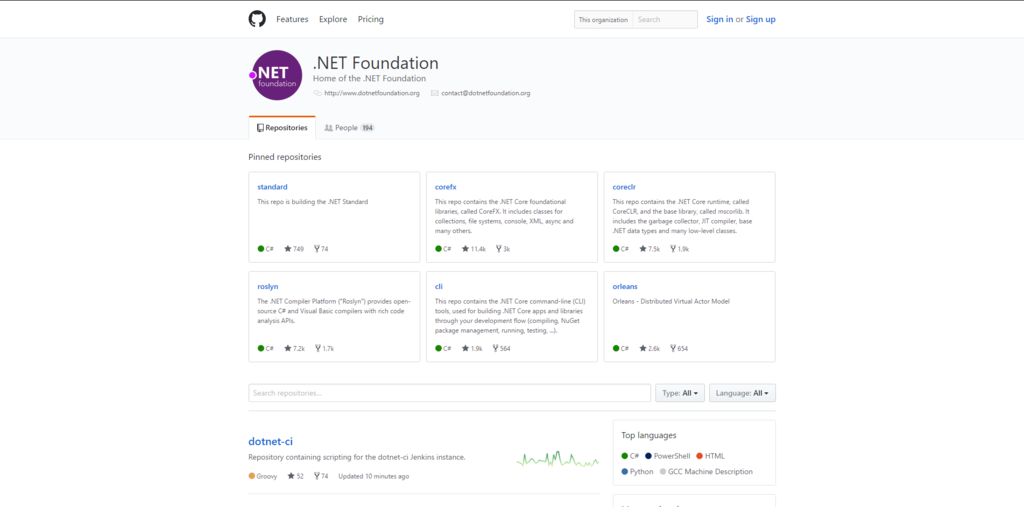Open Explore in the top navigation
Viewport: 1024px width, 507px height.
point(333,19)
